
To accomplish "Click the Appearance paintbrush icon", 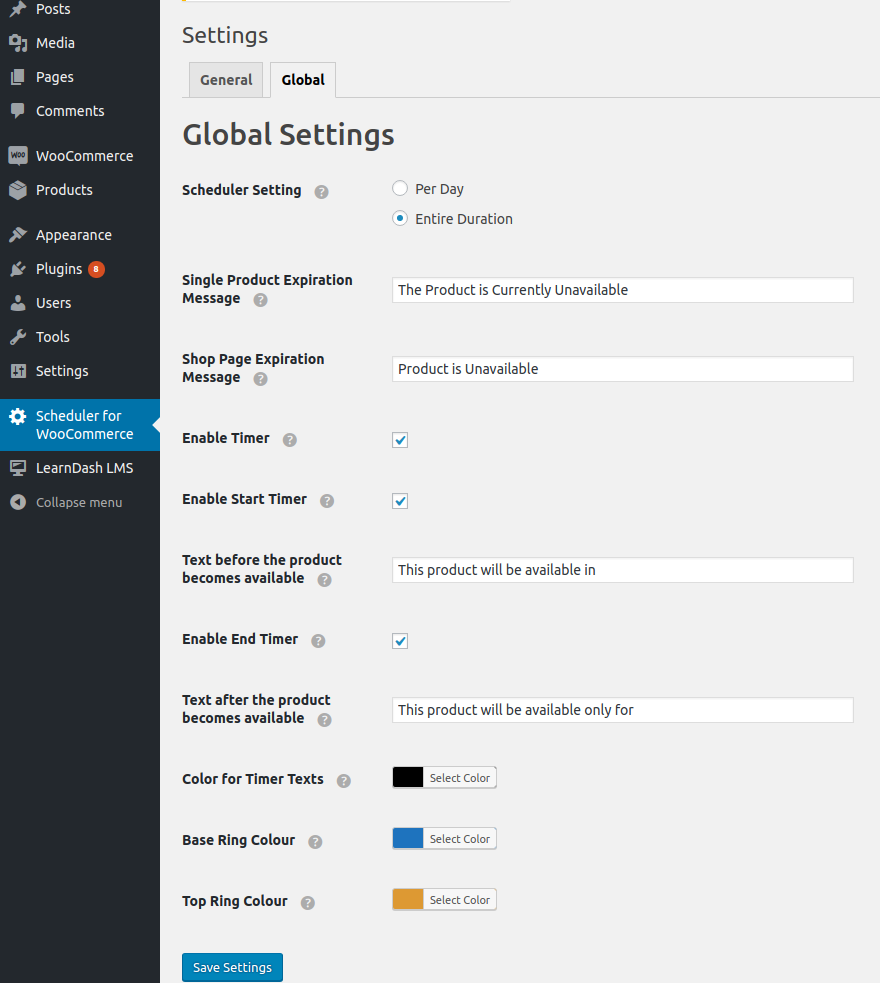I will pyautogui.click(x=18, y=234).
